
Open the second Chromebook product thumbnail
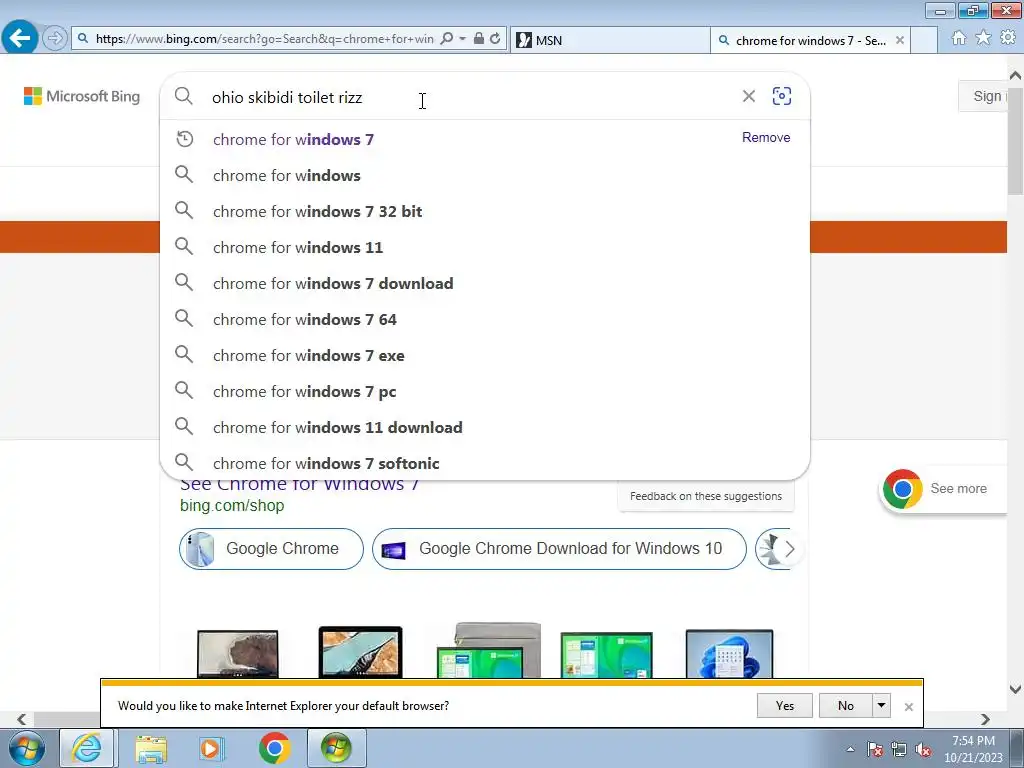point(360,652)
